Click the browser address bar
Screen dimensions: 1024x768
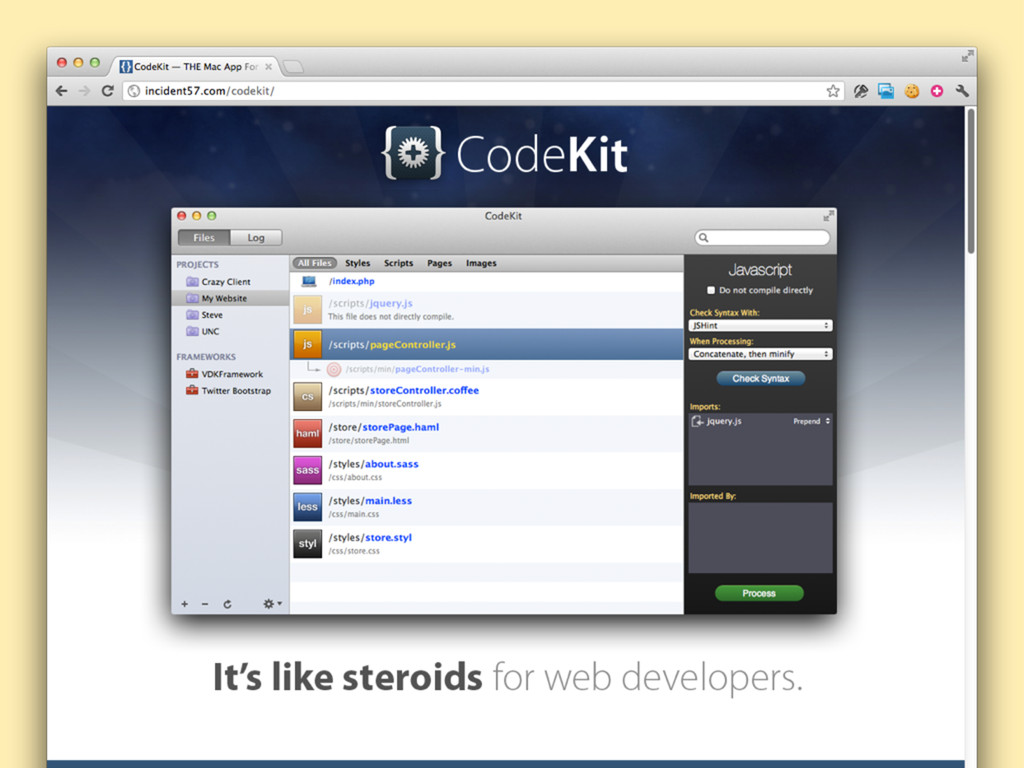tap(483, 91)
